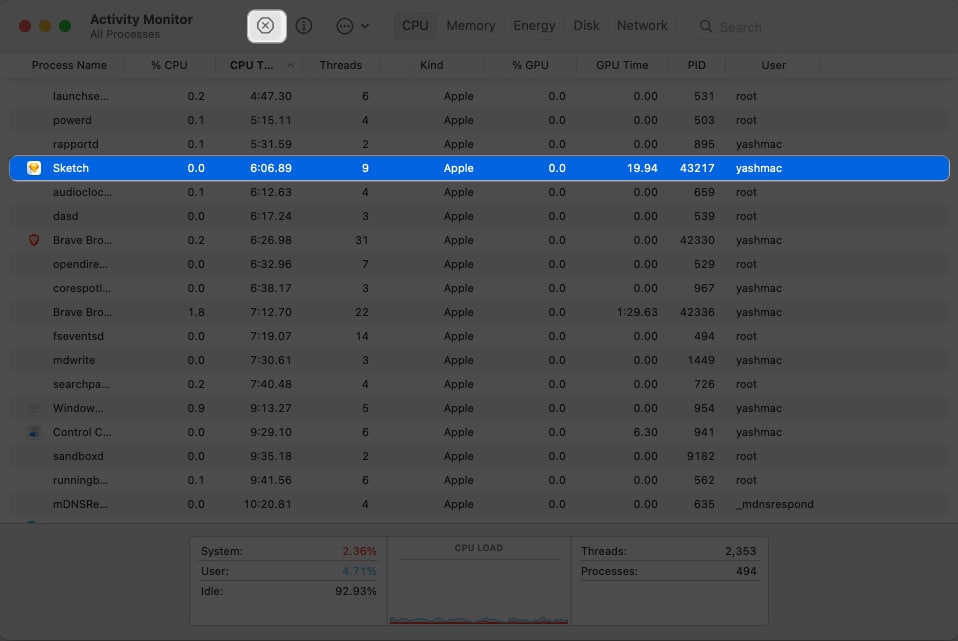Switch to the Network tab
The height and width of the screenshot is (641, 958).
642,26
